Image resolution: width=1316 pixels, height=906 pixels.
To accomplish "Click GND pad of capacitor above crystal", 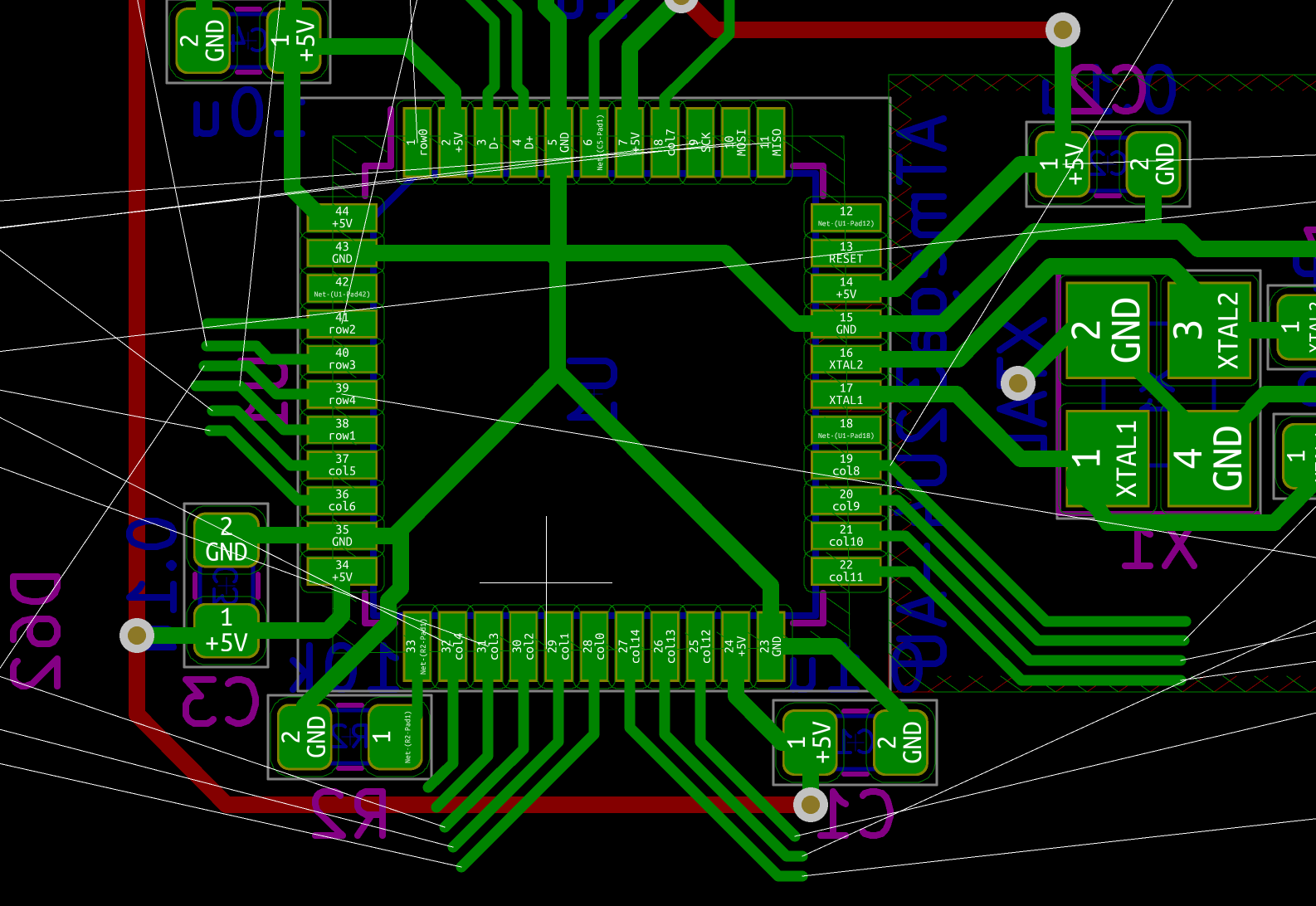I will pyautogui.click(x=1153, y=164).
